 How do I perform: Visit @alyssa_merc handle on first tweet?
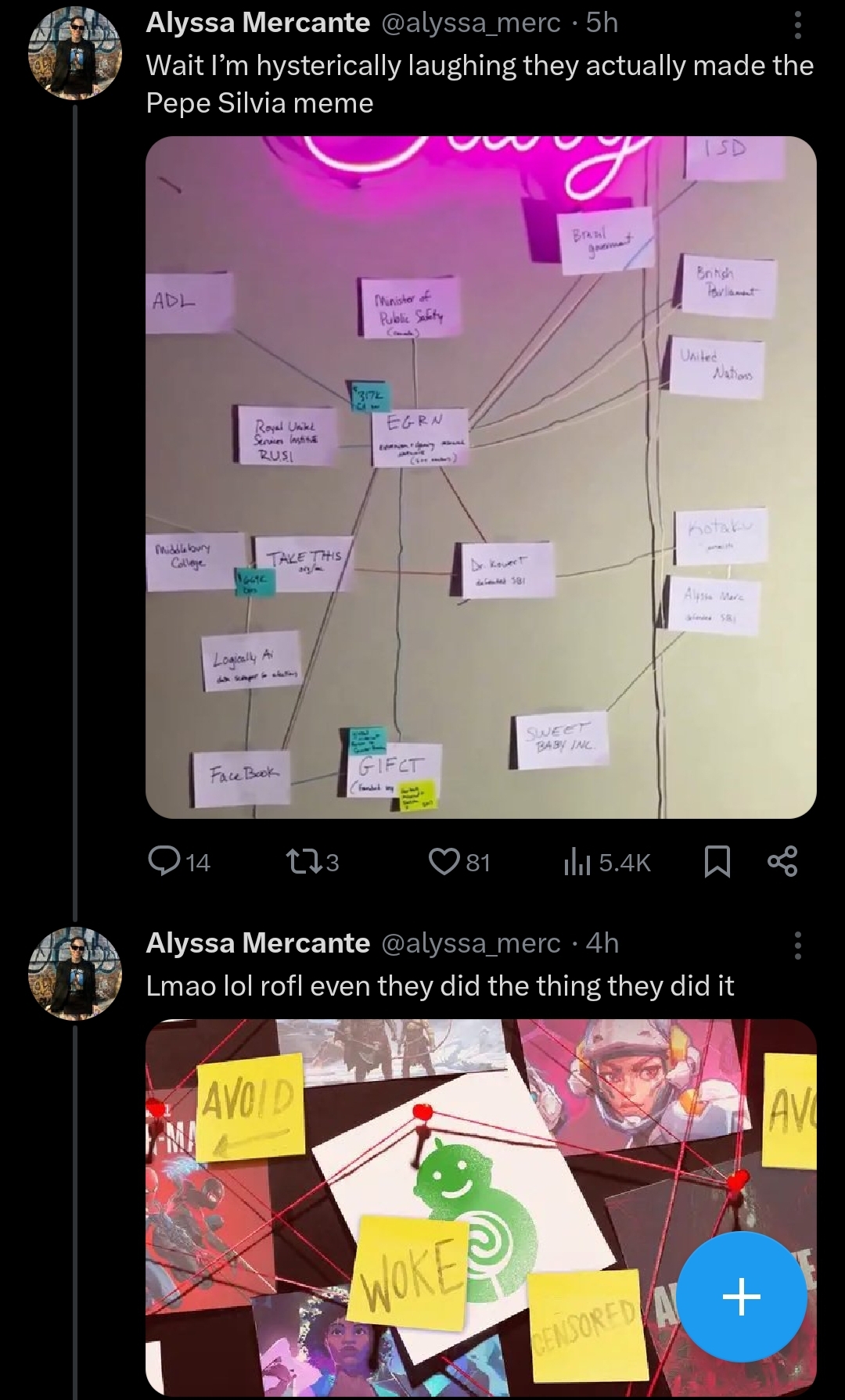click(470, 23)
